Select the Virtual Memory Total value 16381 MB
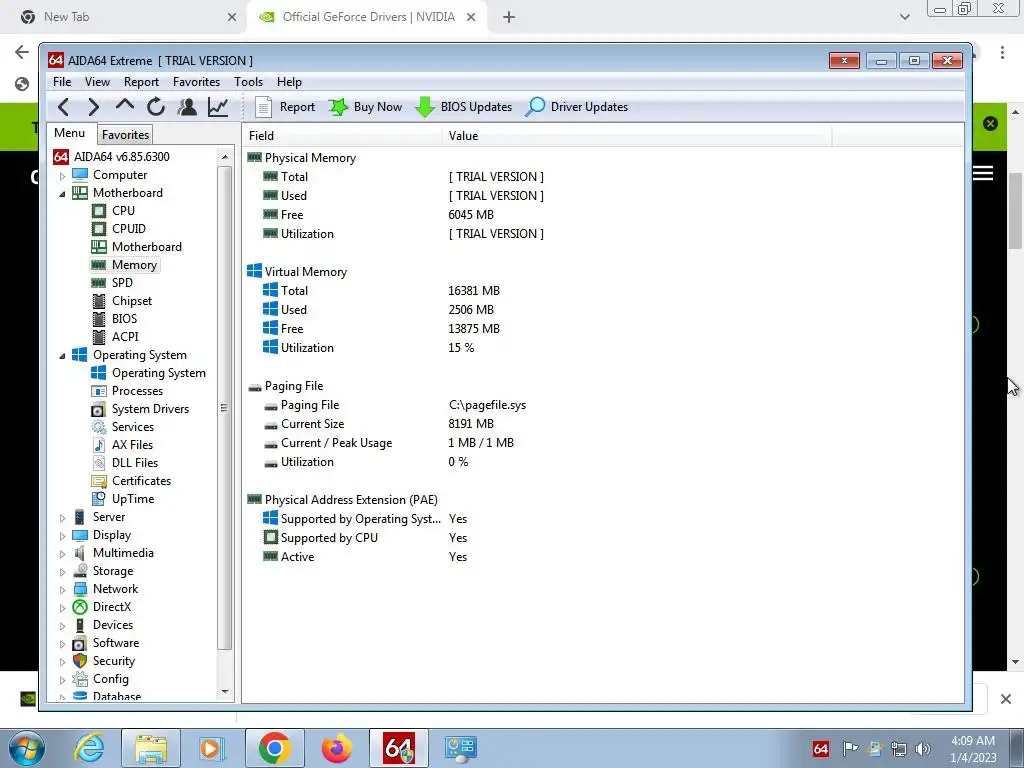The width and height of the screenshot is (1024, 768). (473, 291)
